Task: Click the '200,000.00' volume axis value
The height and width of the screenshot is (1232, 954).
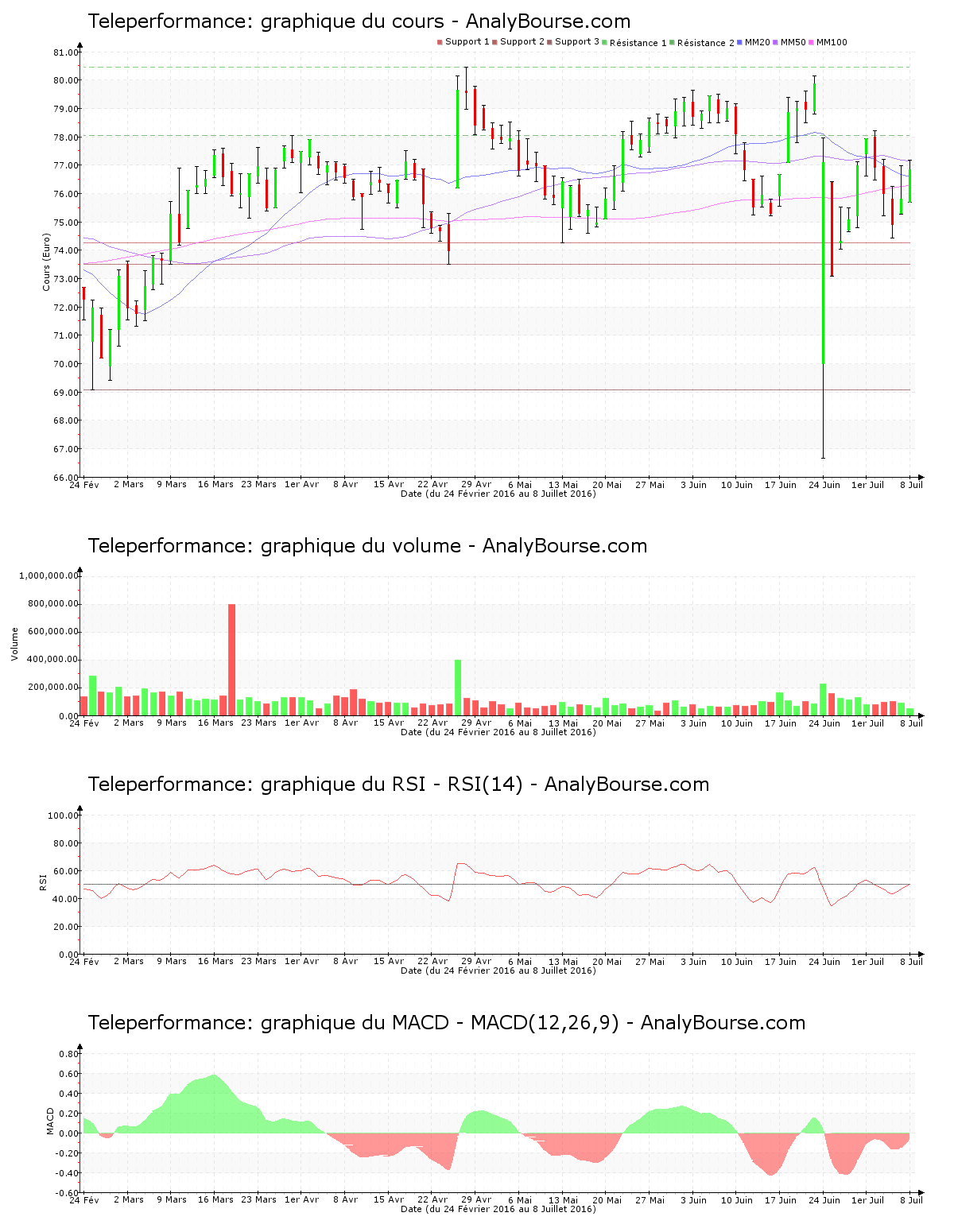Action: point(52,688)
